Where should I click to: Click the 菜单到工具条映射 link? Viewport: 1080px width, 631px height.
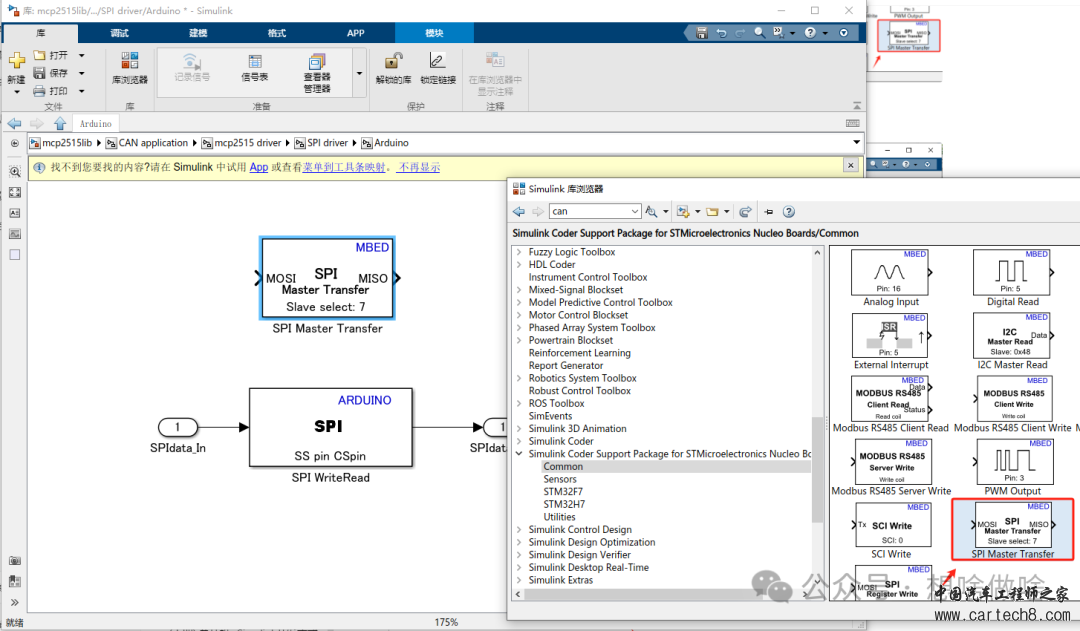[344, 167]
